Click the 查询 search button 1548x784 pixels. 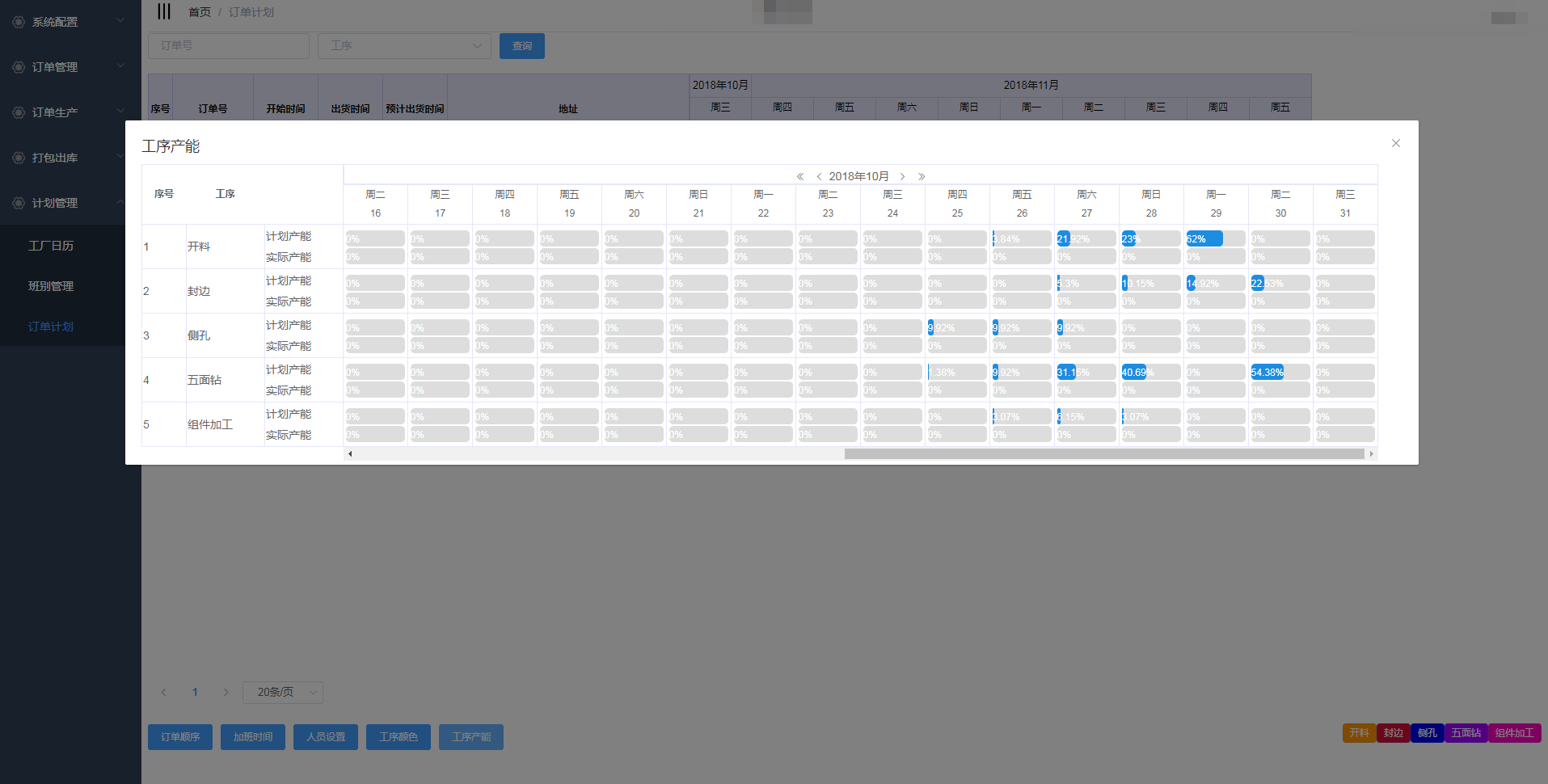pyautogui.click(x=521, y=46)
